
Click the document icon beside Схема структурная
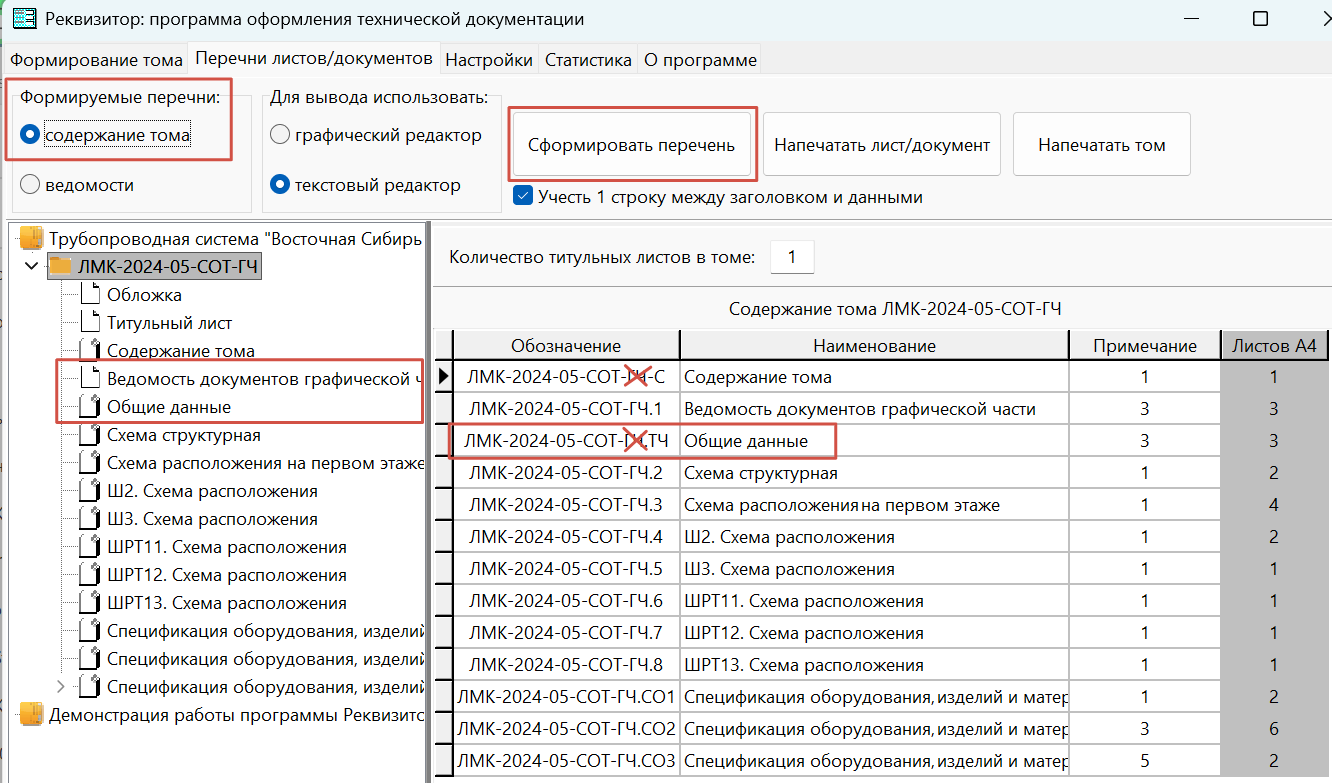(x=91, y=435)
